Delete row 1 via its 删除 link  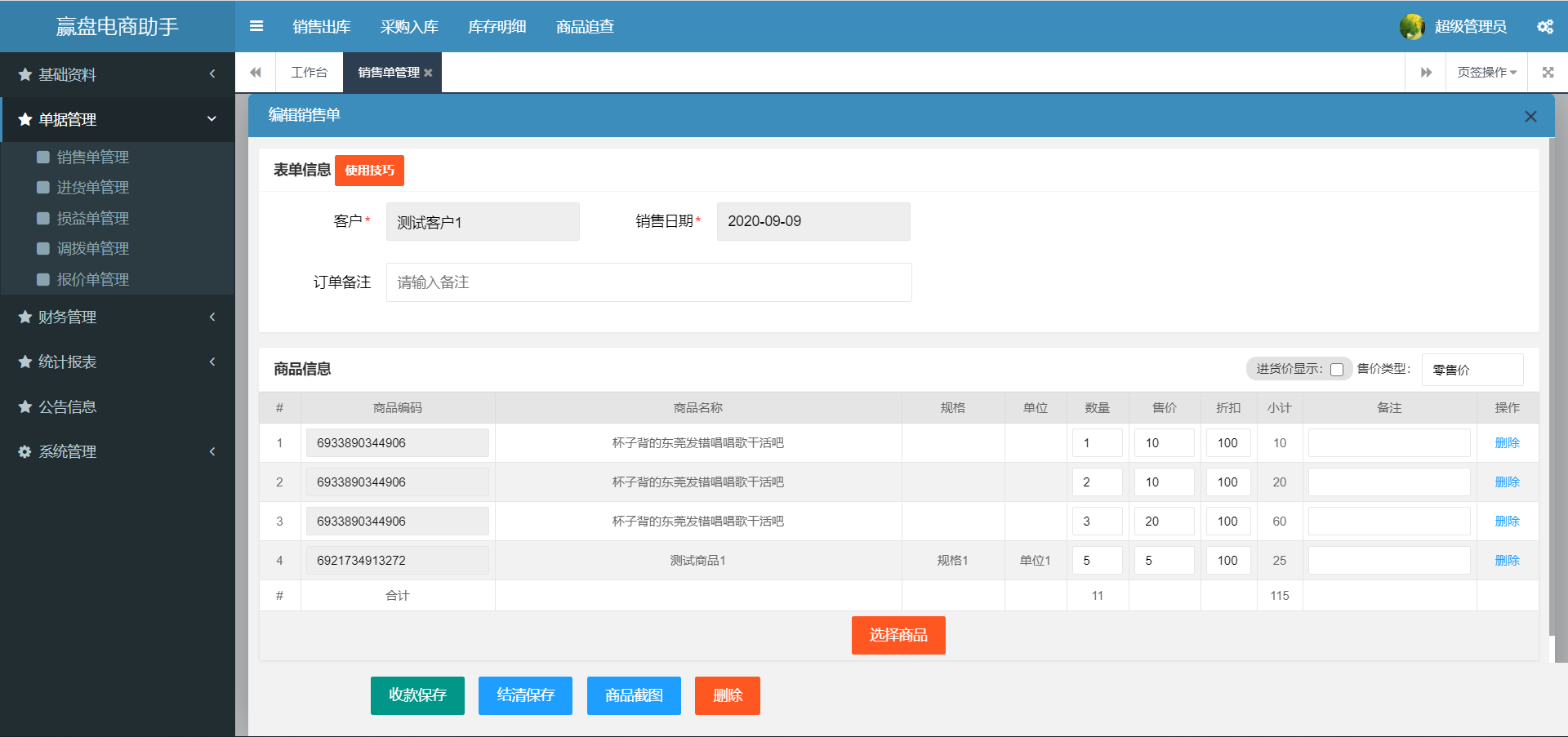coord(1507,443)
